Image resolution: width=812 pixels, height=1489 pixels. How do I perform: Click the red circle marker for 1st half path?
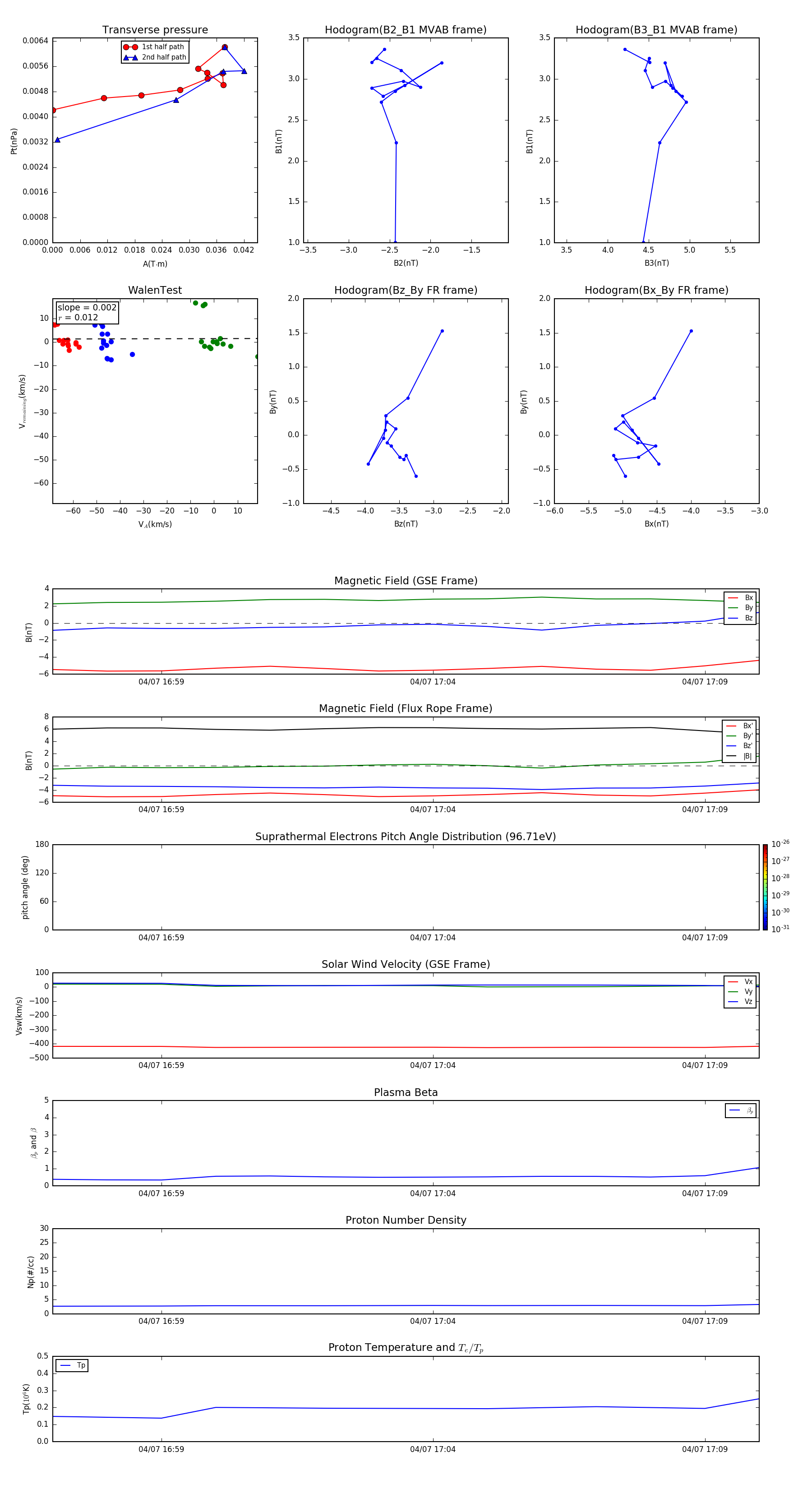point(131,47)
